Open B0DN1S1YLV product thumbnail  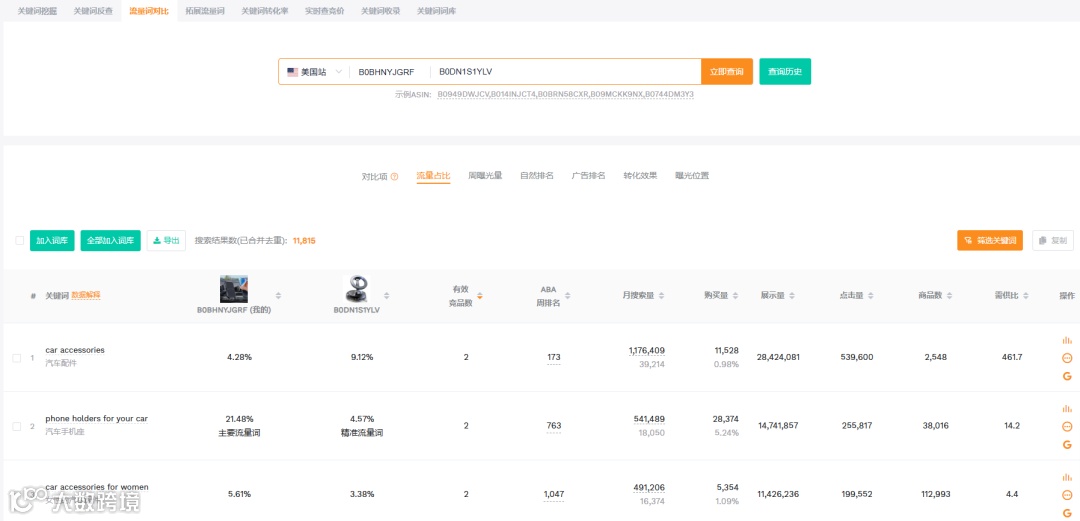pyautogui.click(x=356, y=289)
